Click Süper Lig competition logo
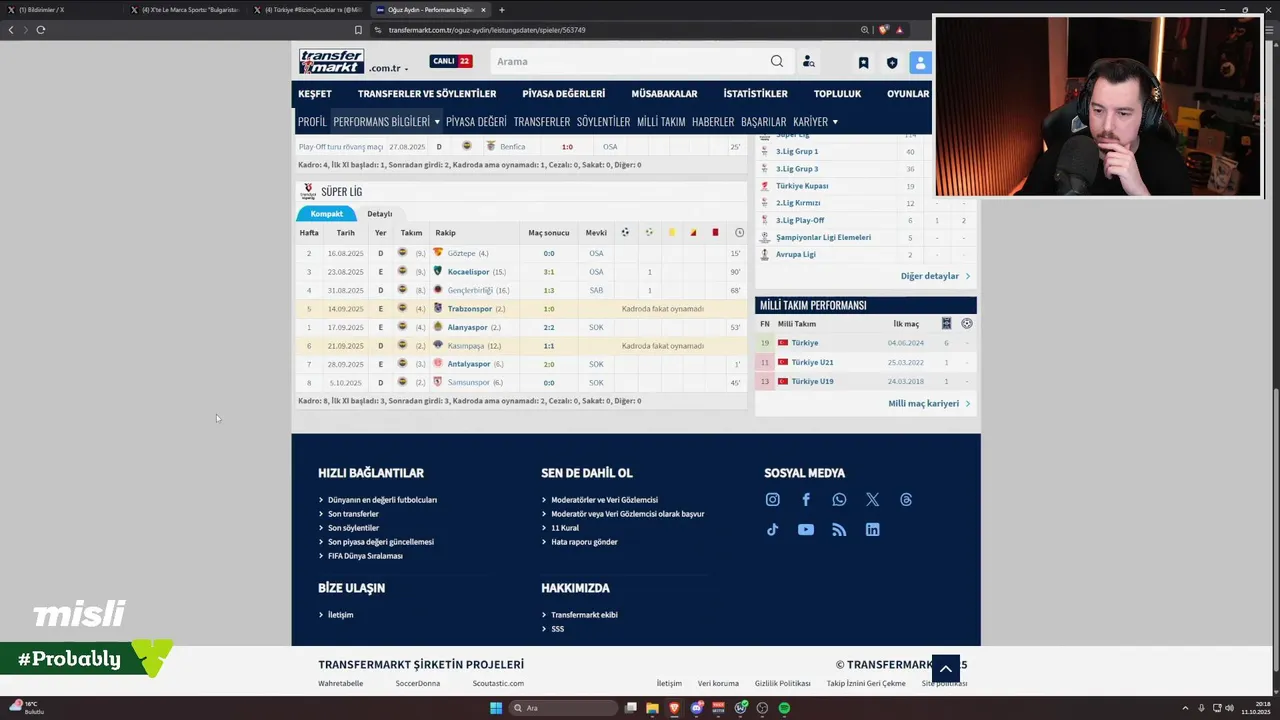The image size is (1280, 720). coord(308,191)
